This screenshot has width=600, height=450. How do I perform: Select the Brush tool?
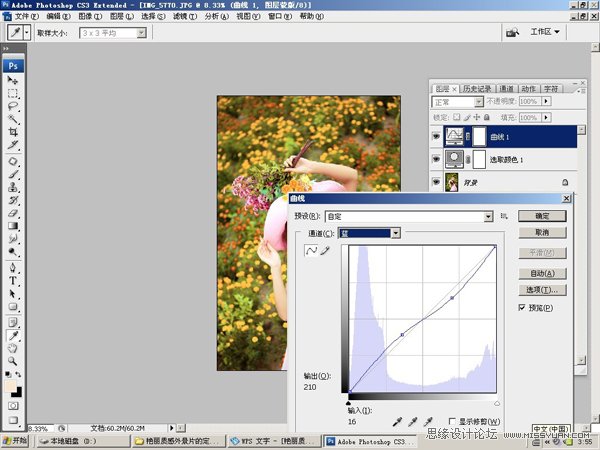[13, 174]
